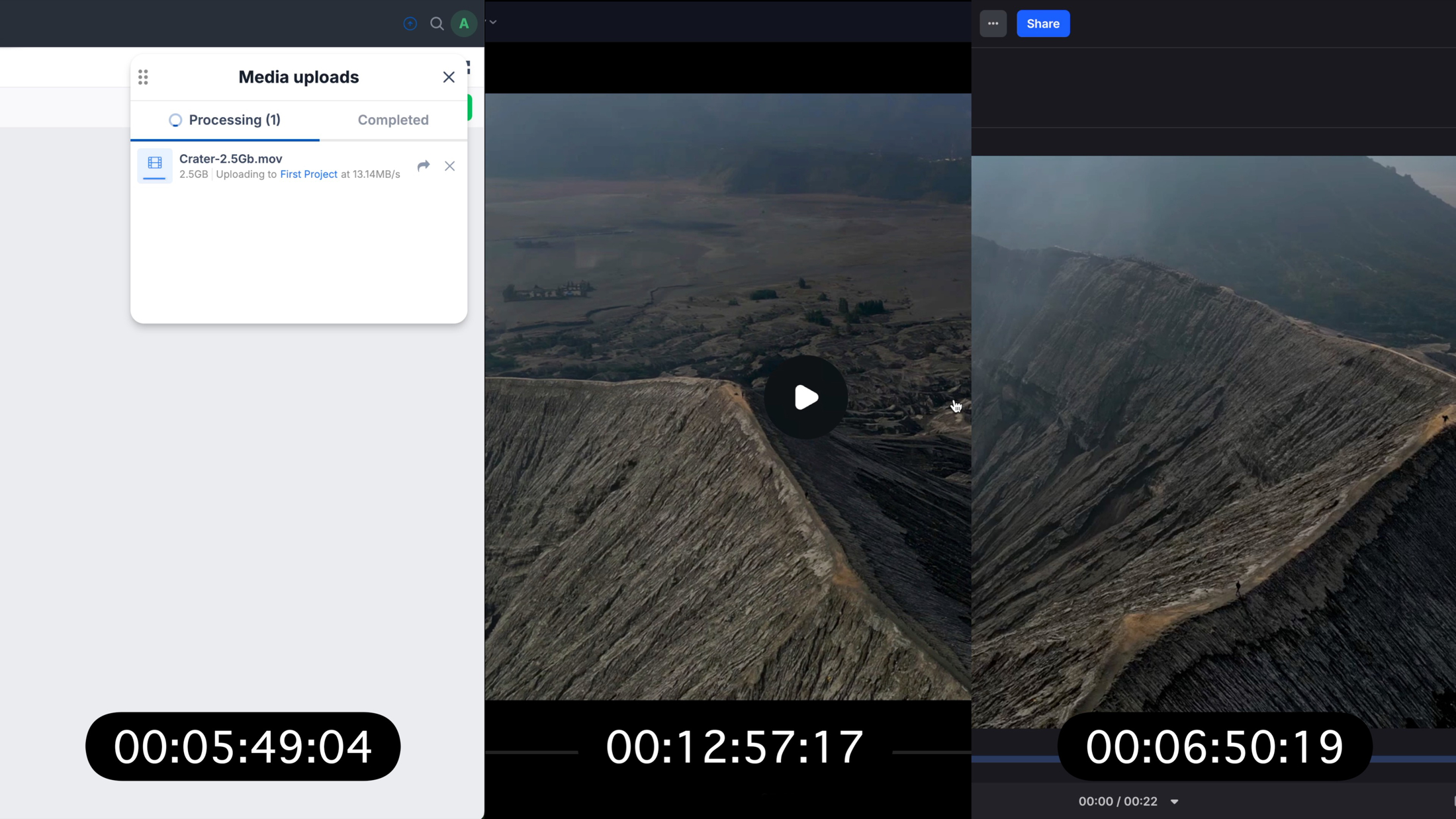Click the upload status circle-arrow icon
The image size is (1456, 819).
(x=410, y=24)
